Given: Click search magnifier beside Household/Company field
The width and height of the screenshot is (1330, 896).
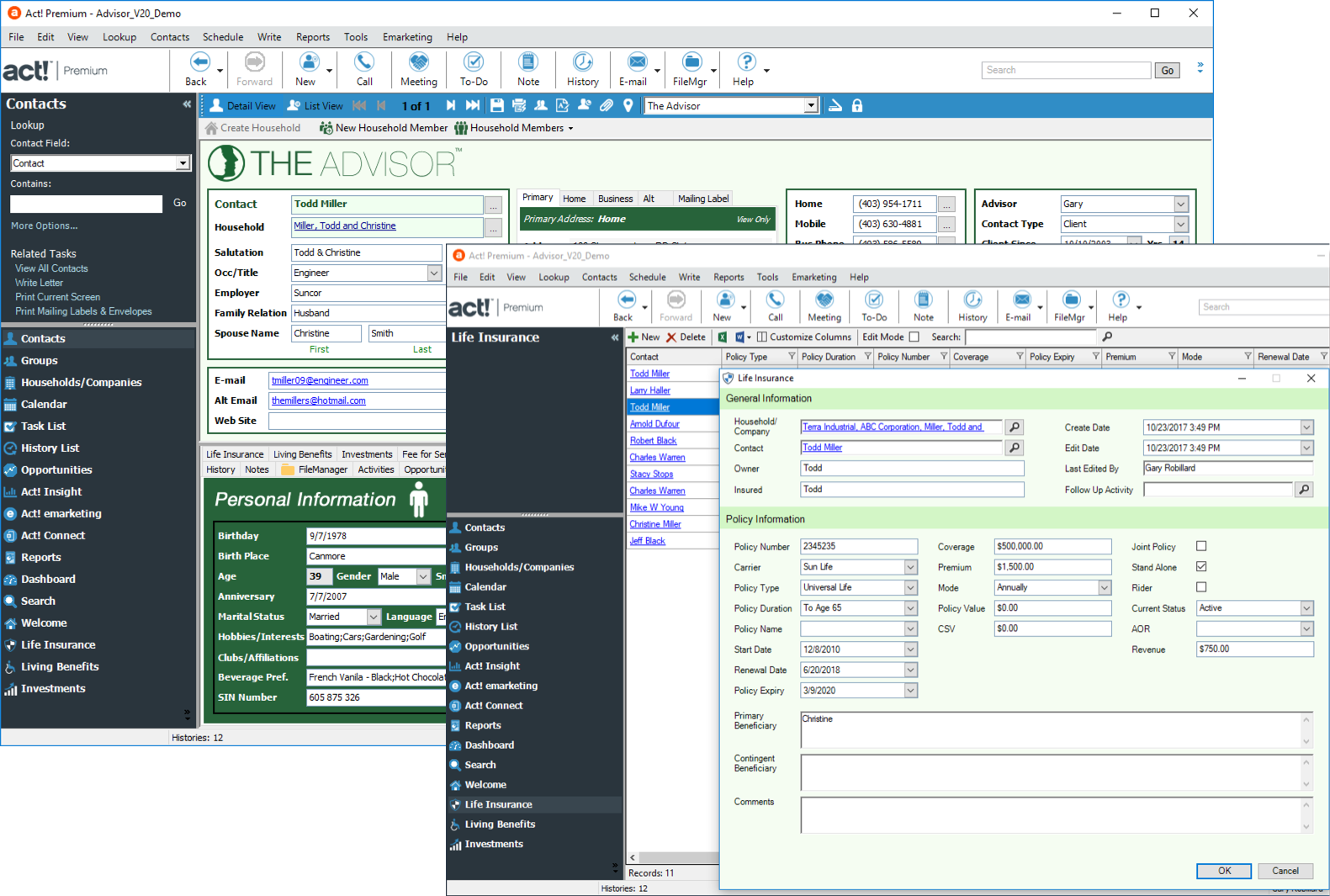Looking at the screenshot, I should pyautogui.click(x=1015, y=427).
